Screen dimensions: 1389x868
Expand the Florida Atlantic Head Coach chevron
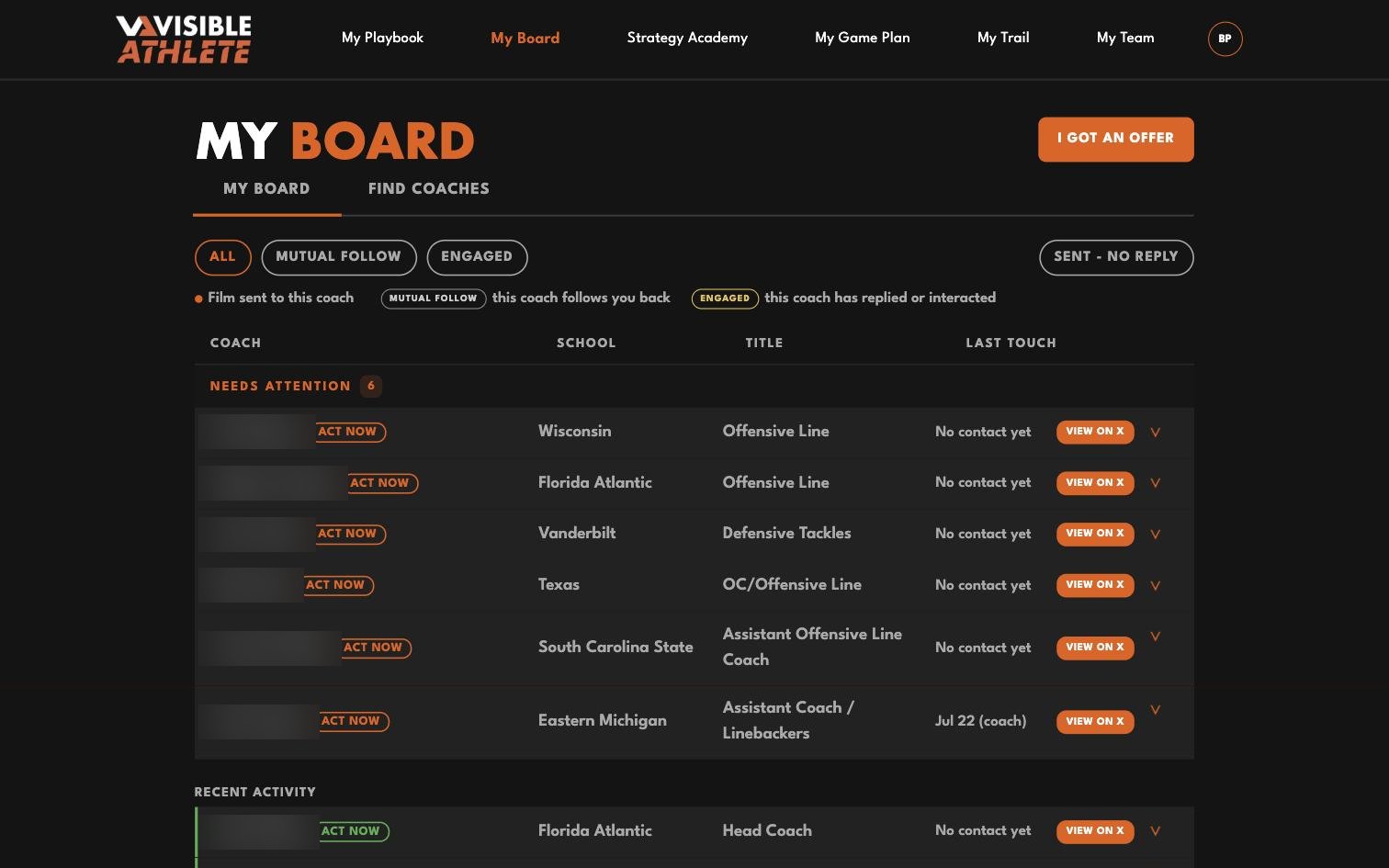pos(1156,831)
